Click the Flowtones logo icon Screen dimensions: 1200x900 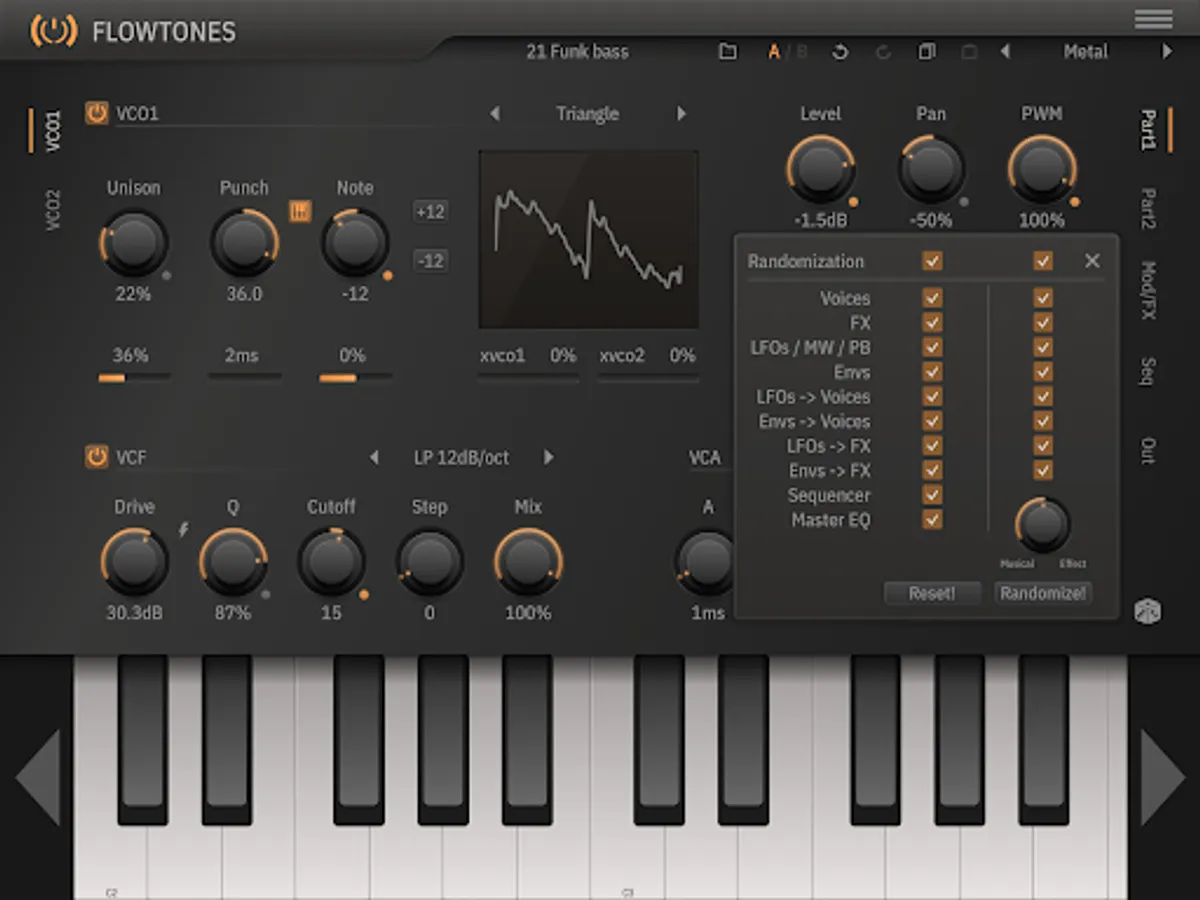(53, 31)
